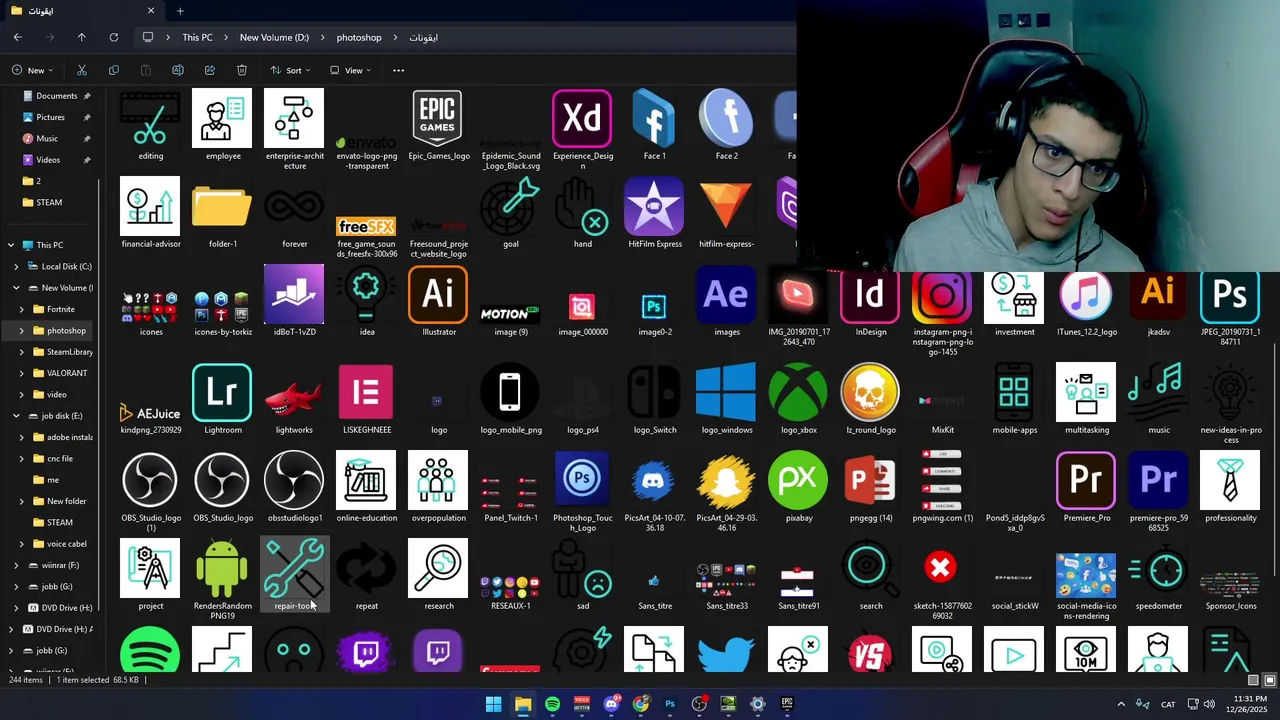Click This PC in address breadcrumb
Screen dimensions: 1280x720
tap(197, 37)
